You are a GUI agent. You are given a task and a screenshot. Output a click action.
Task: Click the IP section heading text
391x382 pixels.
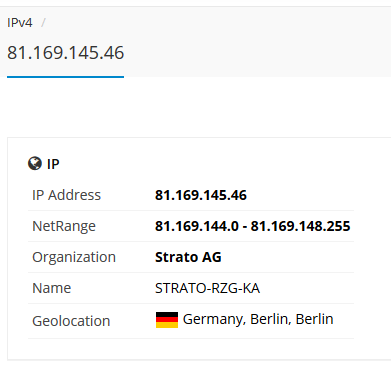pos(53,164)
